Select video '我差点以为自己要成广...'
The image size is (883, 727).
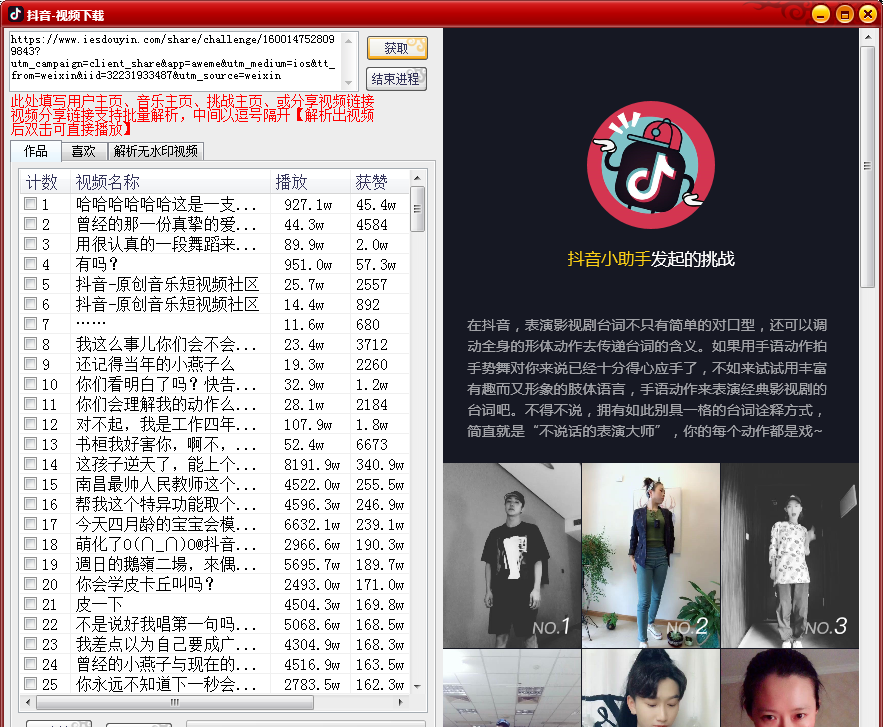pyautogui.click(x=166, y=644)
